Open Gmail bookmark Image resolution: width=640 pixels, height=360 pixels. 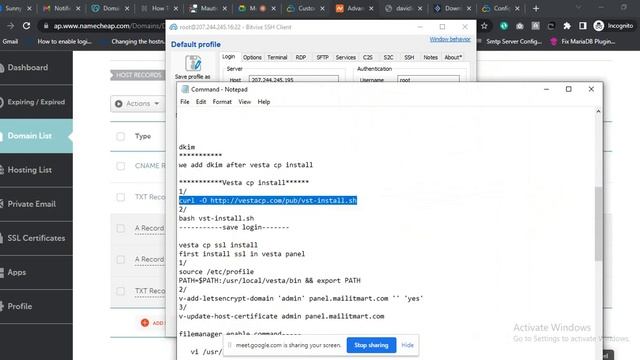coord(10,42)
